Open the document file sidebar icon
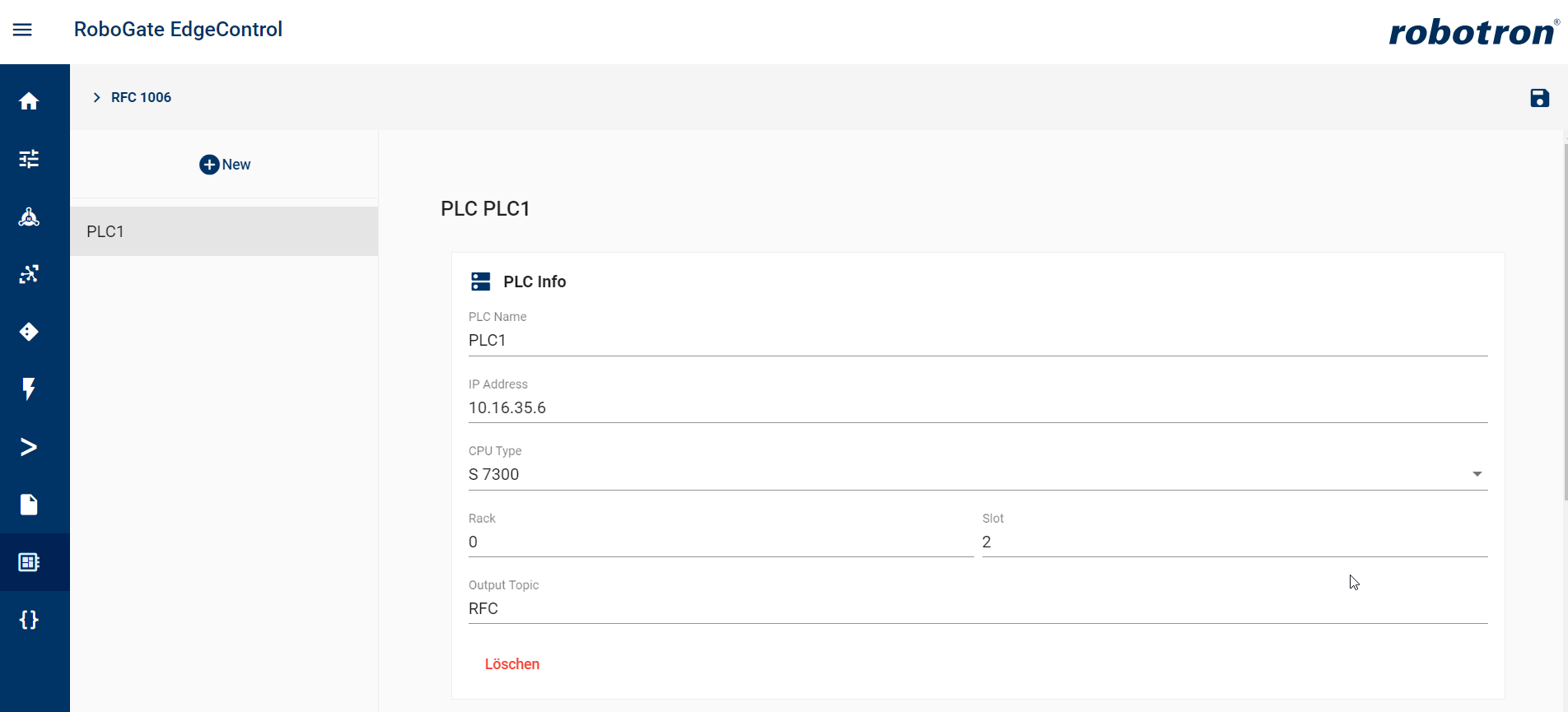The width and height of the screenshot is (1568, 712). [x=29, y=505]
